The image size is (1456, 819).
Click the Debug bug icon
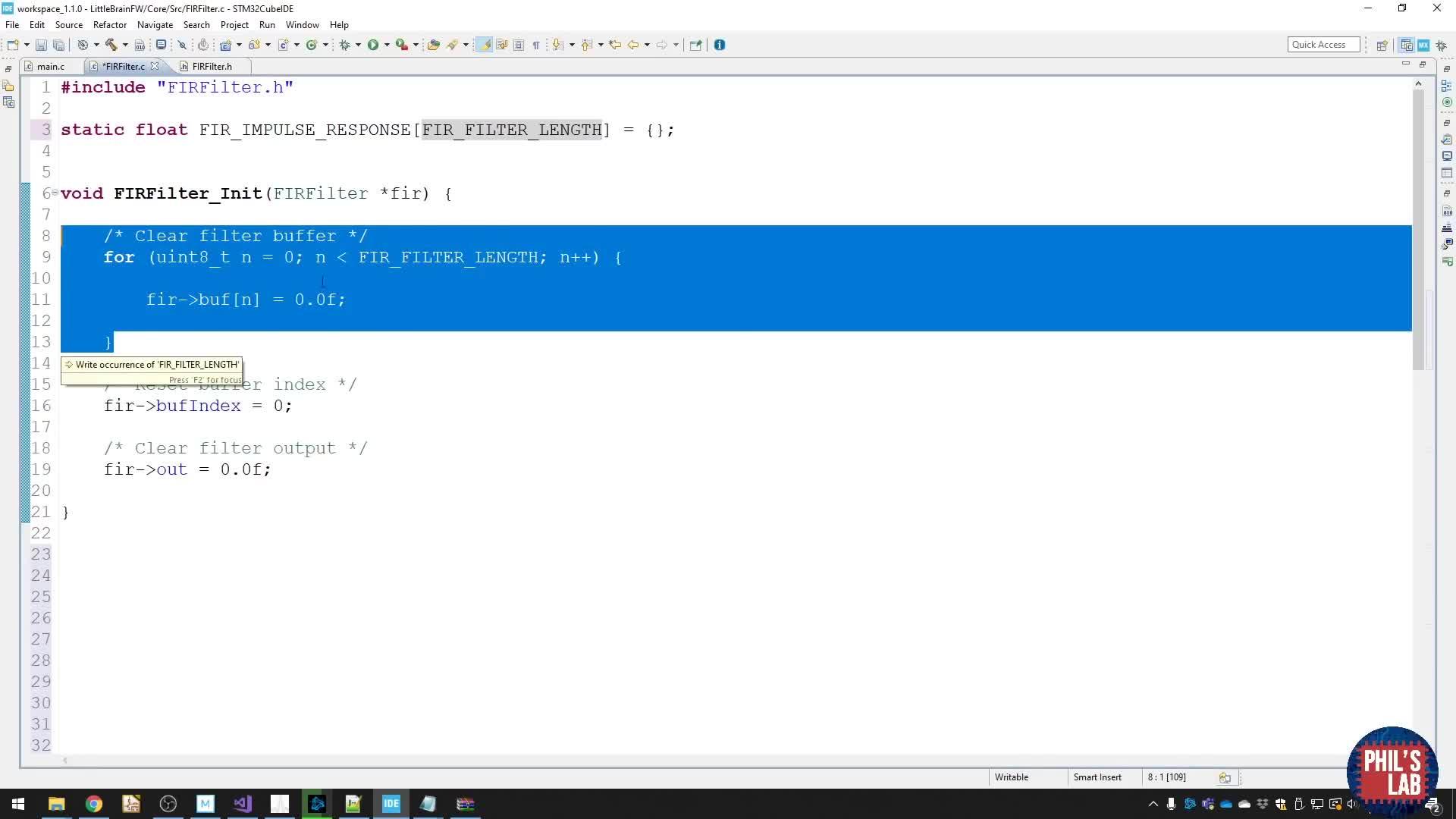[x=344, y=45]
